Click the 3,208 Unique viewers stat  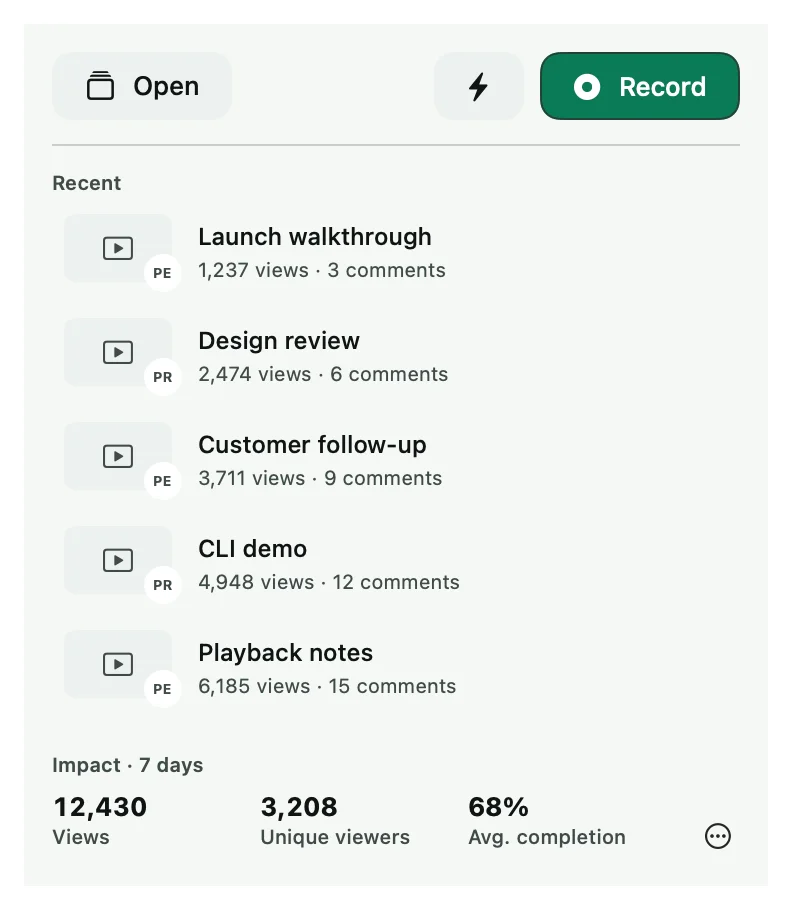[x=335, y=821]
